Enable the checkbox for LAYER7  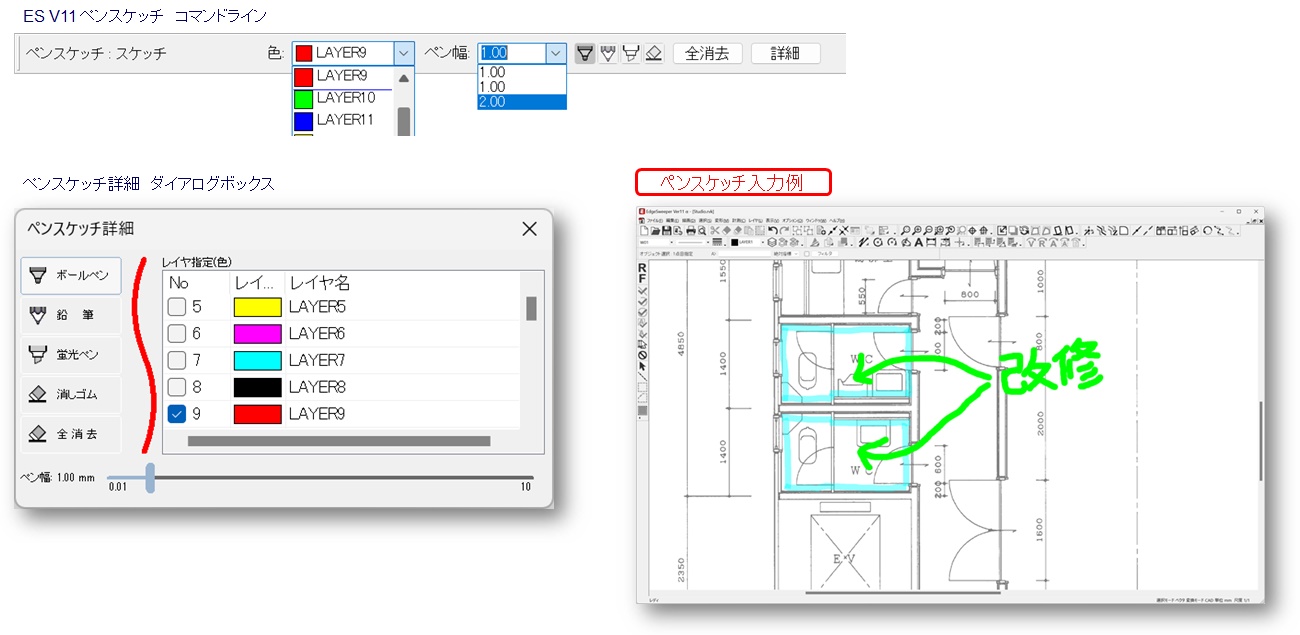click(177, 360)
